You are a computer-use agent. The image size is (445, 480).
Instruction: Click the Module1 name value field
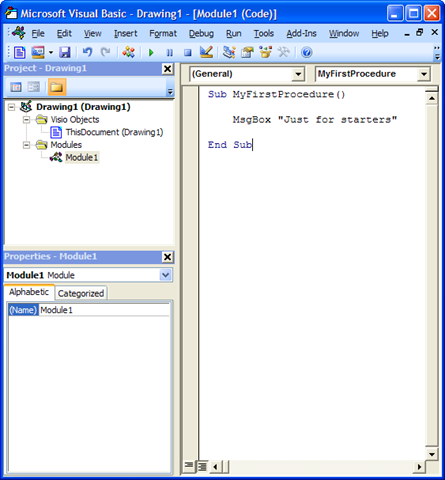point(104,310)
